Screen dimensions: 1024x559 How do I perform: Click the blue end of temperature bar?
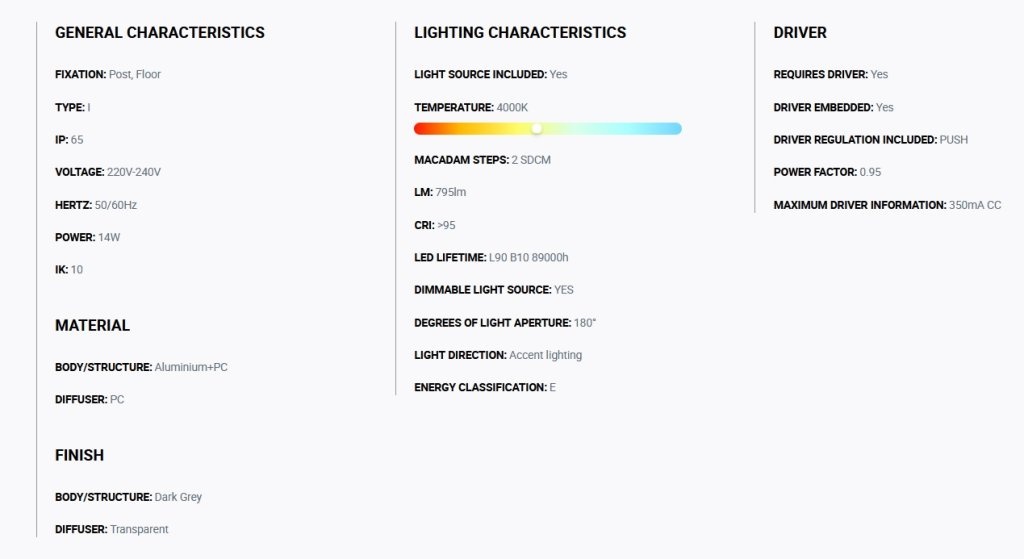pos(673,129)
